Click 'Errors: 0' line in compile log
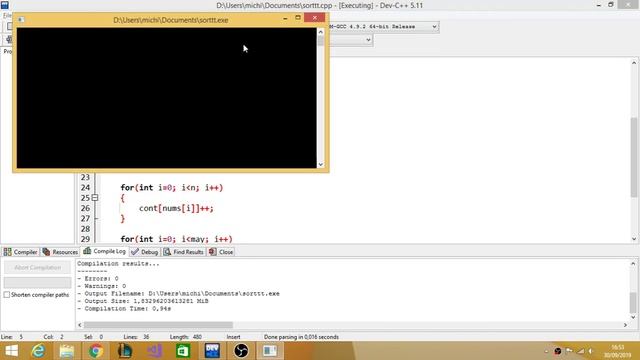The width and height of the screenshot is (640, 360). (x=98, y=278)
